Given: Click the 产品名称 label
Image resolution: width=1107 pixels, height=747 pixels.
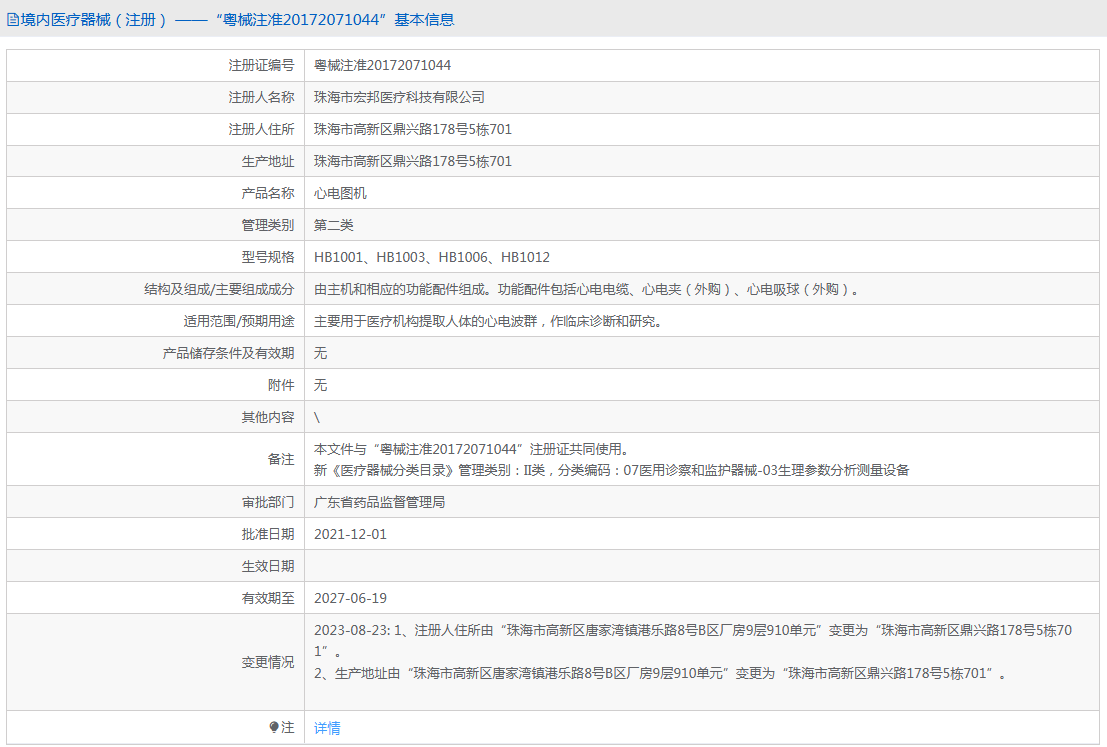Looking at the screenshot, I should (x=268, y=193).
